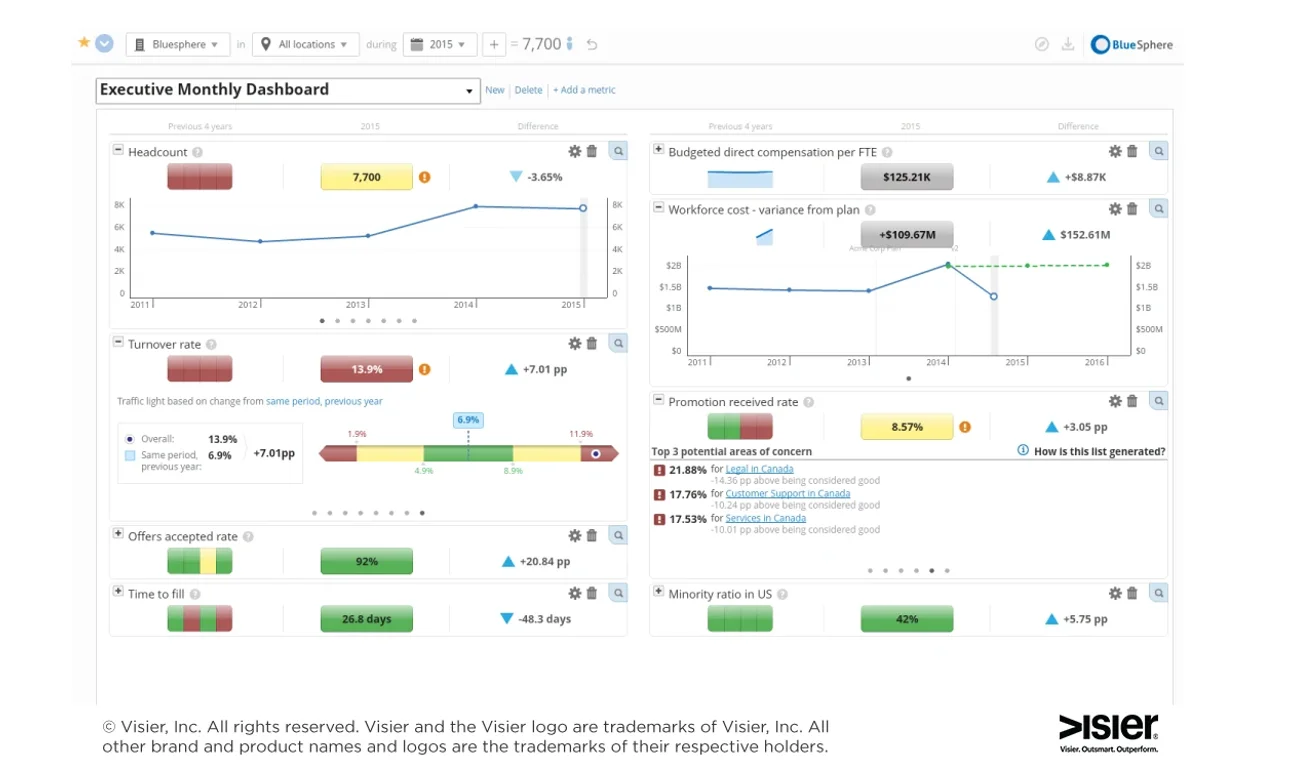Click the help icon beside Time to fill
The image size is (1296, 780).
(196, 594)
